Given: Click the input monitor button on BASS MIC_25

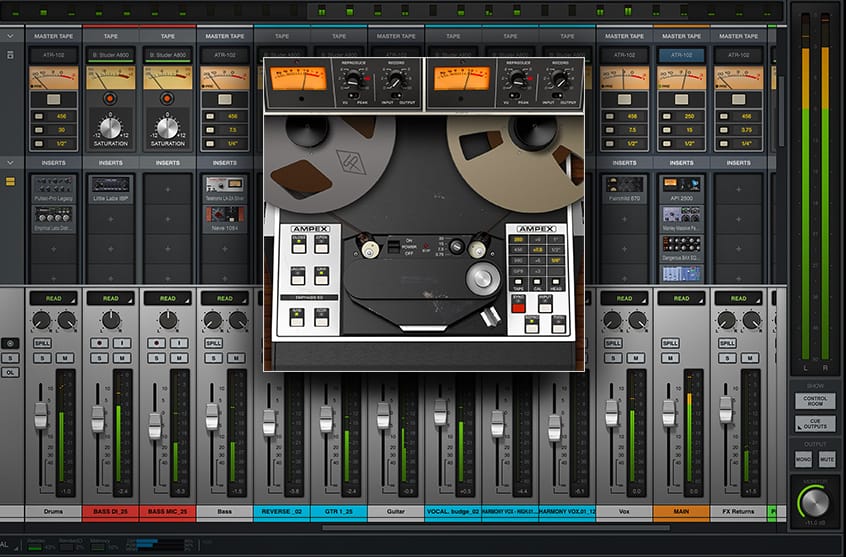Looking at the screenshot, I should click(177, 342).
